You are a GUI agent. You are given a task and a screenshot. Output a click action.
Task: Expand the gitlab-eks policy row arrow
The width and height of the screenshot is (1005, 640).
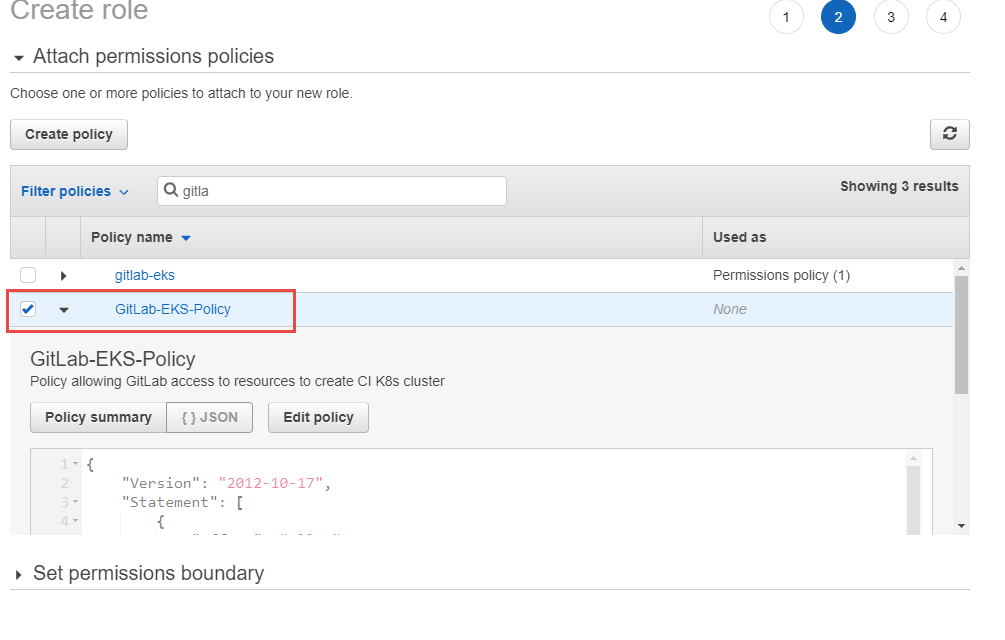[63, 275]
